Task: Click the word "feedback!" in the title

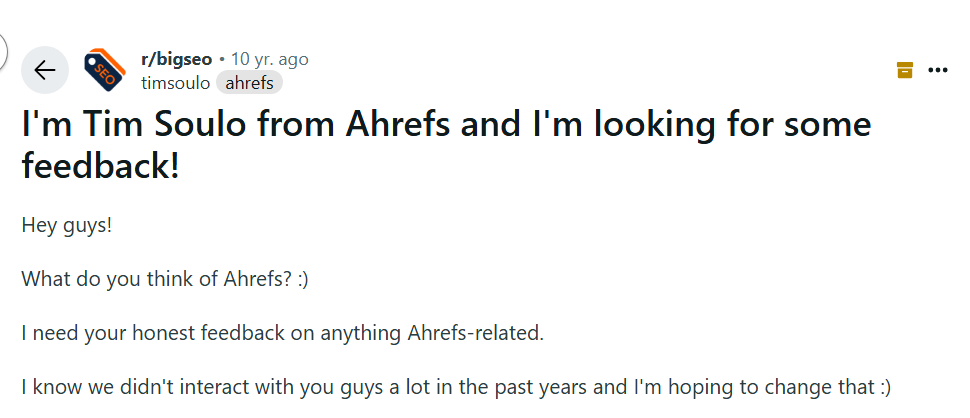Action: [x=101, y=167]
